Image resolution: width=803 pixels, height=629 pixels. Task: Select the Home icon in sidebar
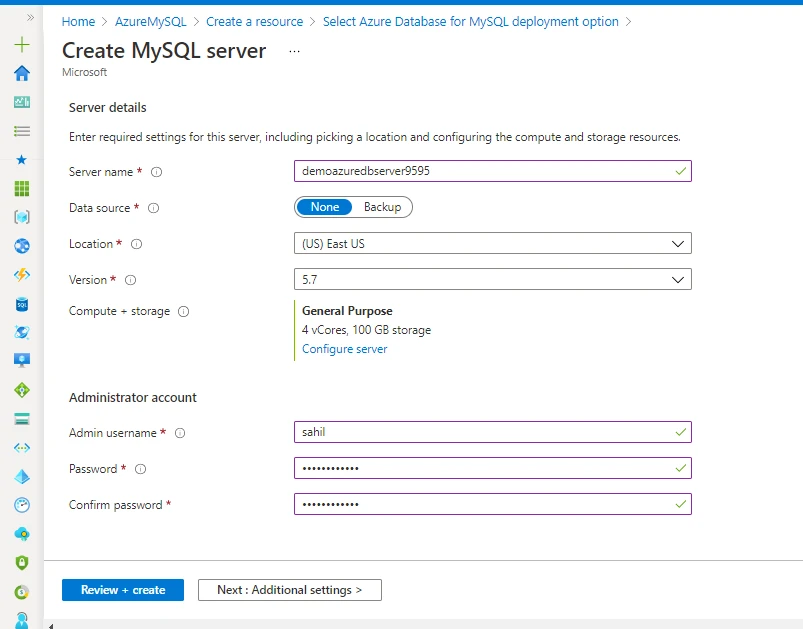[x=20, y=73]
